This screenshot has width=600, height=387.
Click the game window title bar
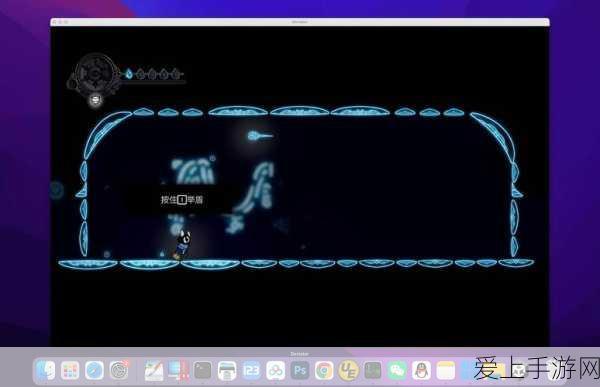pyautogui.click(x=300, y=22)
